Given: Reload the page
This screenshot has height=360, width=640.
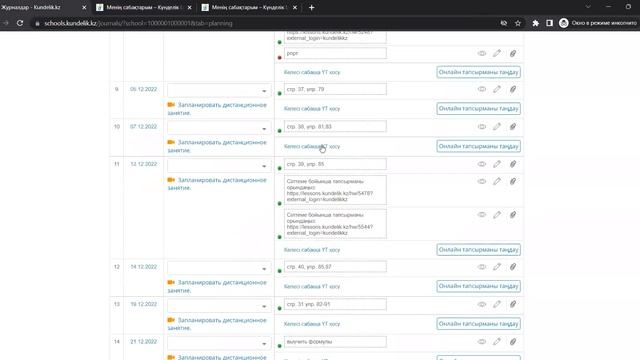Looking at the screenshot, I should point(20,23).
